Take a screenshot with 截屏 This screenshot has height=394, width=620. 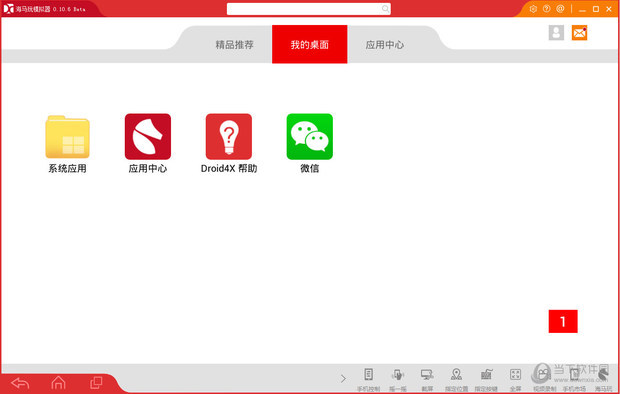point(427,379)
